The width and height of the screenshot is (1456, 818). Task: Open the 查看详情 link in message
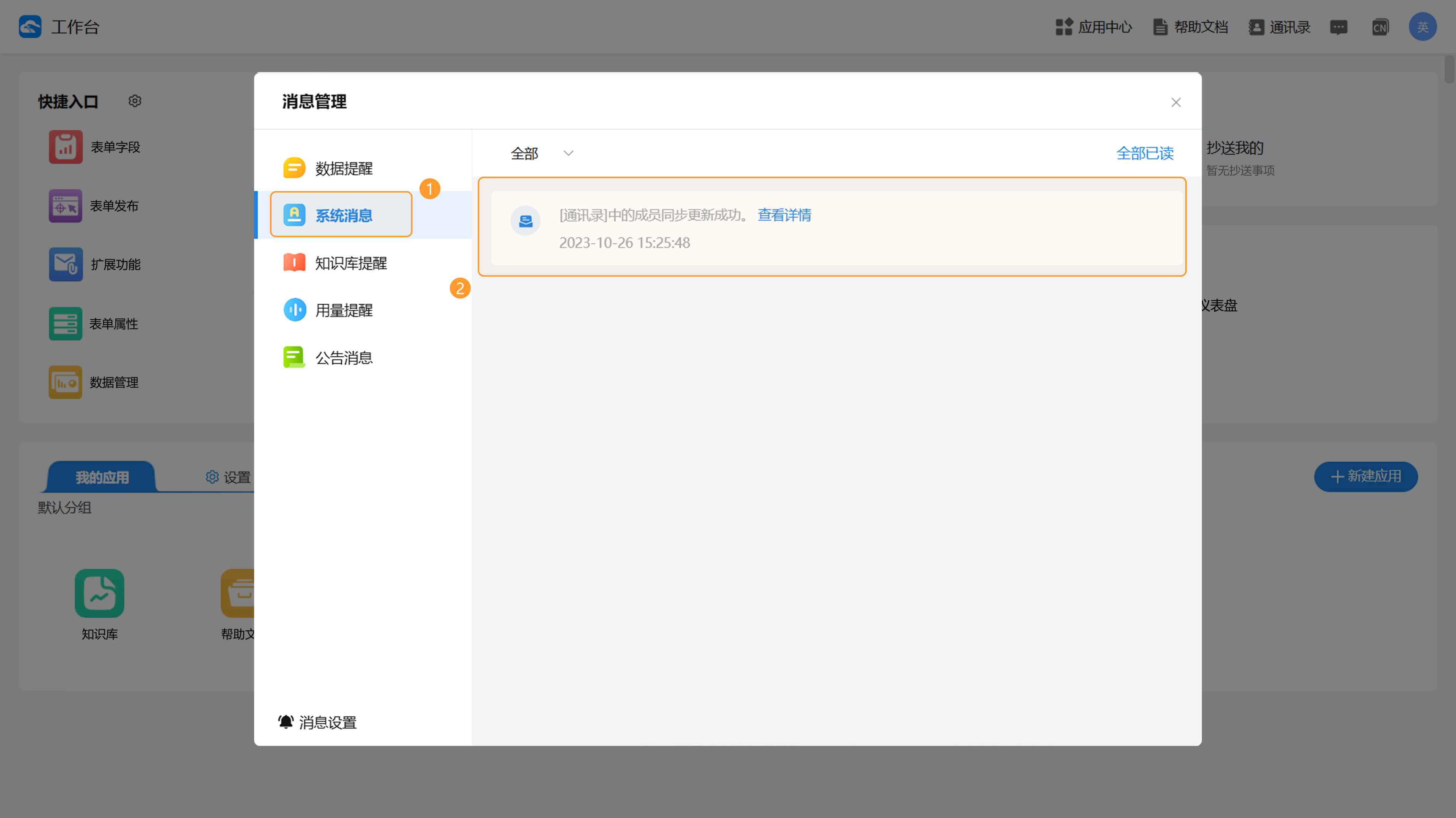point(784,215)
